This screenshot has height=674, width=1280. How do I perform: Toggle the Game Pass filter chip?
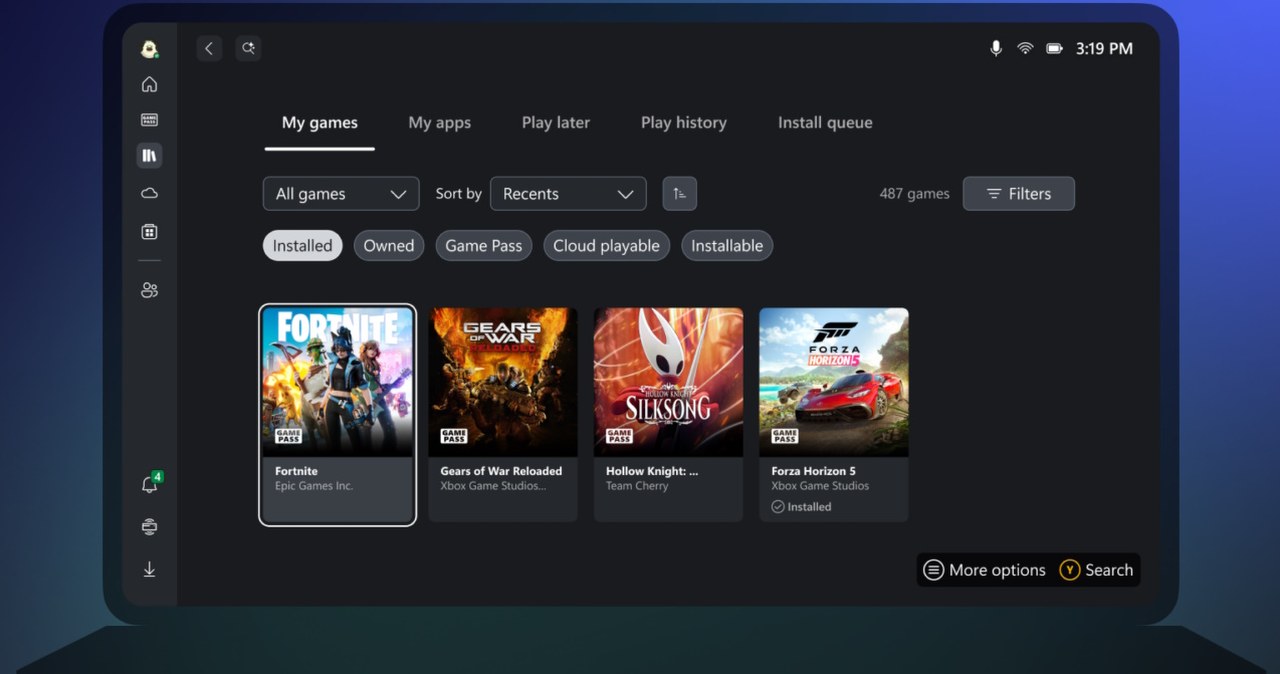click(x=483, y=245)
